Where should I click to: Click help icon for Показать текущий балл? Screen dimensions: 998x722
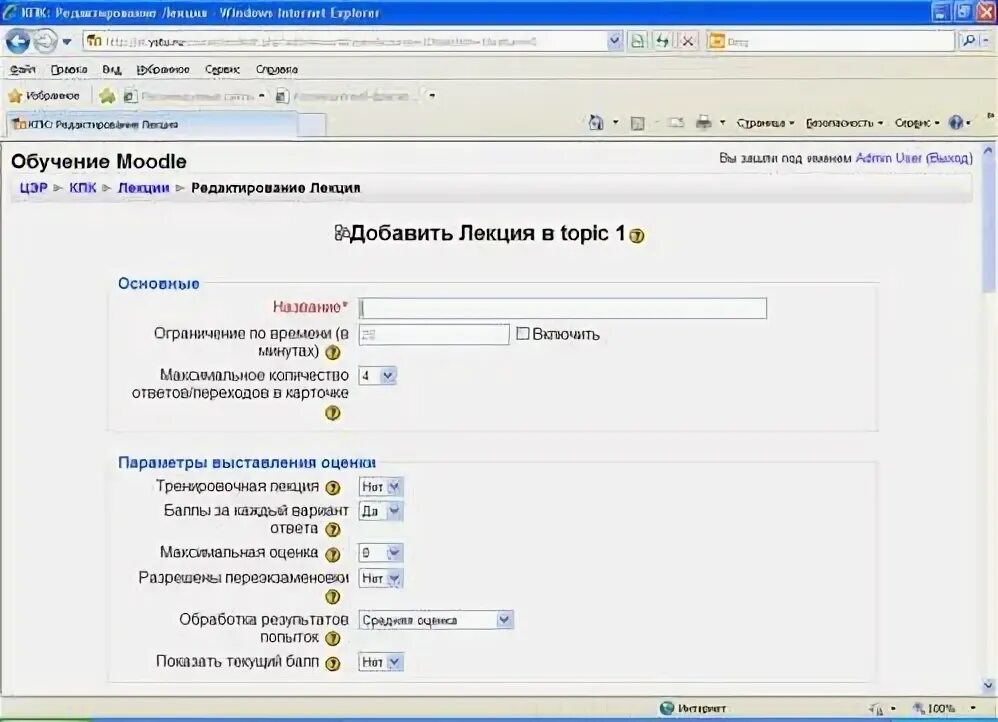(x=332, y=663)
